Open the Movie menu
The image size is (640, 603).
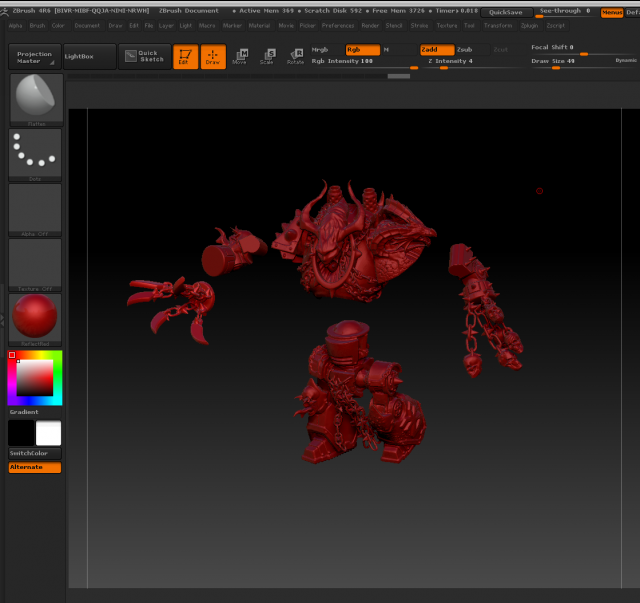click(x=286, y=26)
